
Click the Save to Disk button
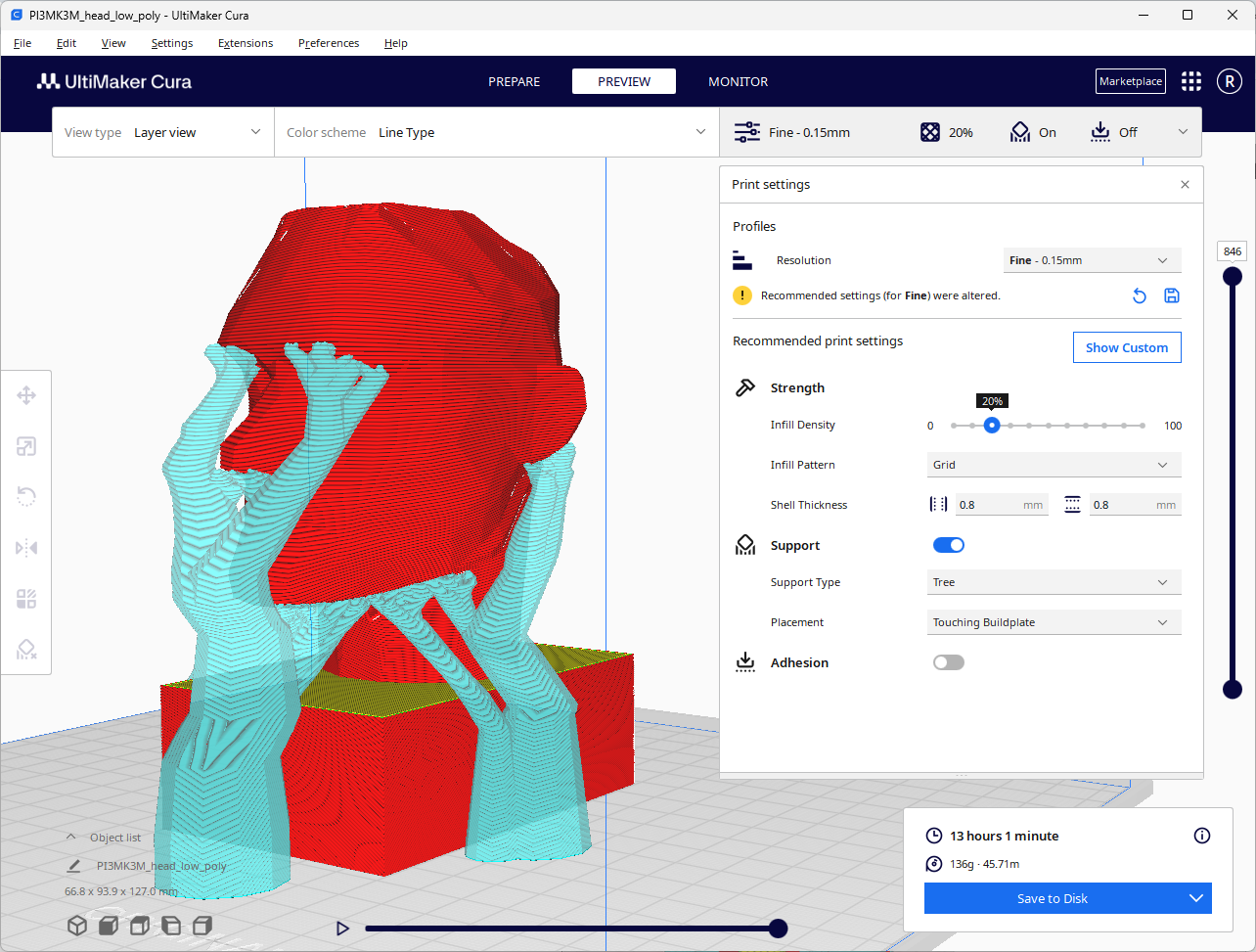[x=1052, y=898]
